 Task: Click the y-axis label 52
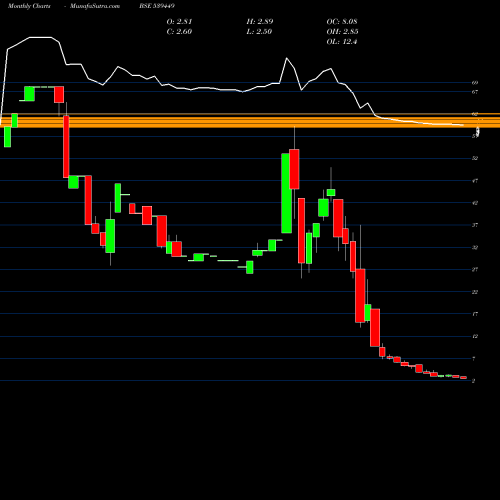[475, 158]
